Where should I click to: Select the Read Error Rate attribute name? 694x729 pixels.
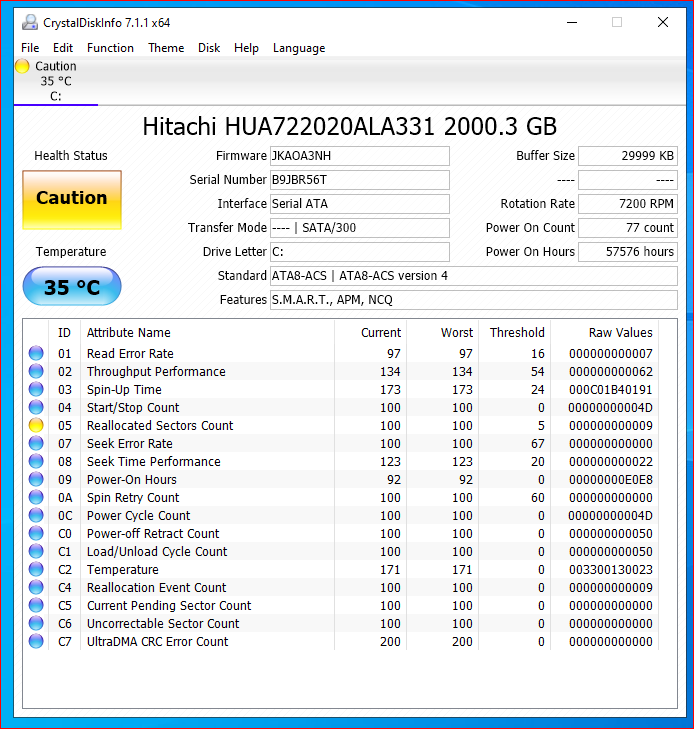click(130, 354)
